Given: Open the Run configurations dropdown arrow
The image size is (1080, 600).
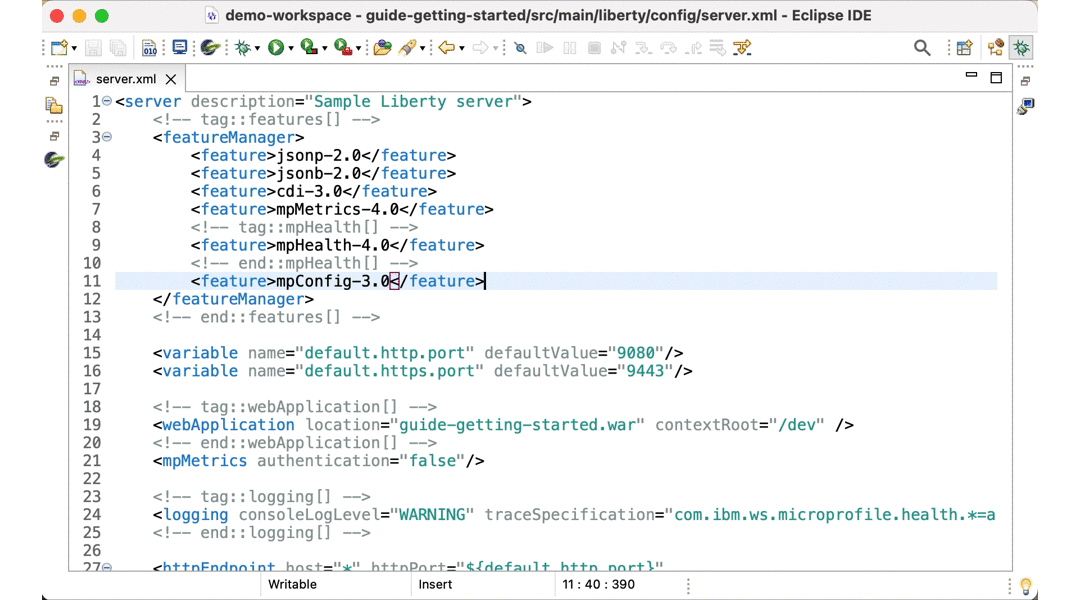Looking at the screenshot, I should tap(291, 48).
